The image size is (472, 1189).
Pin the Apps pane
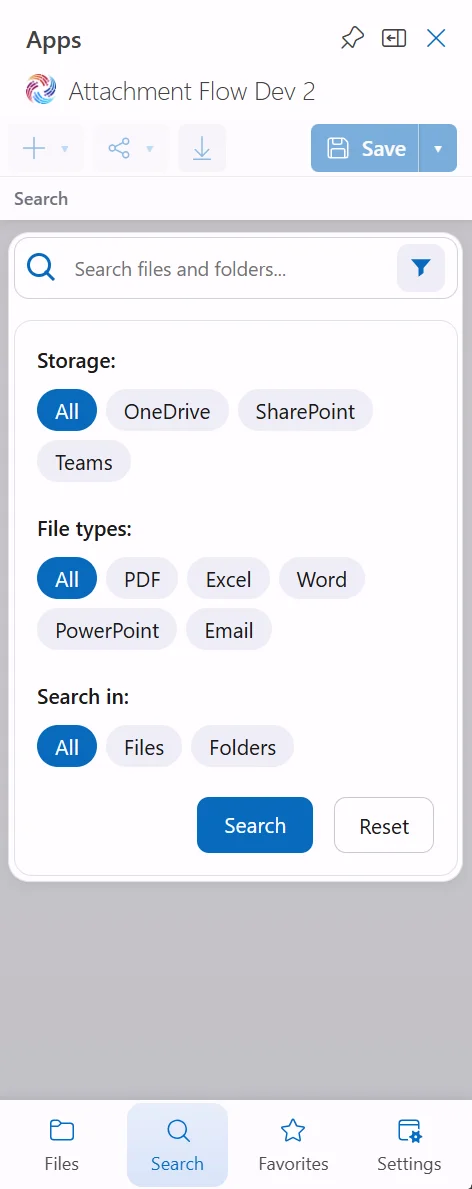coord(352,38)
